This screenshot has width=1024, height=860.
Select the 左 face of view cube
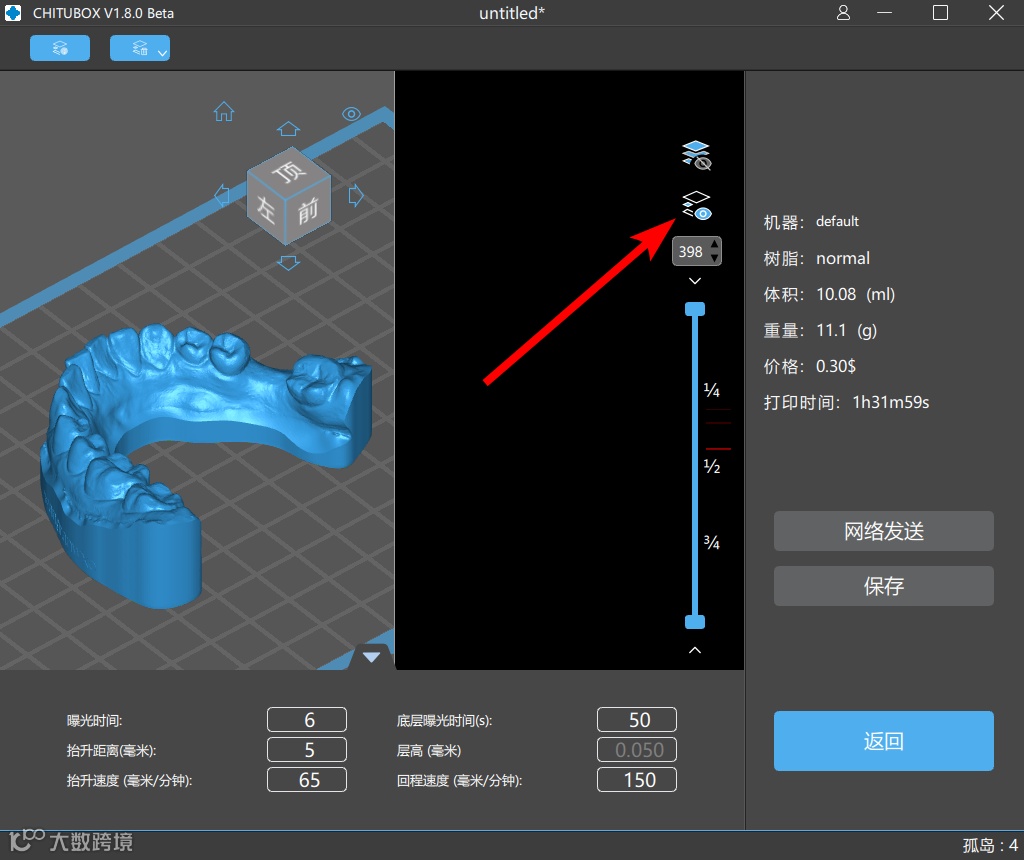click(x=266, y=209)
